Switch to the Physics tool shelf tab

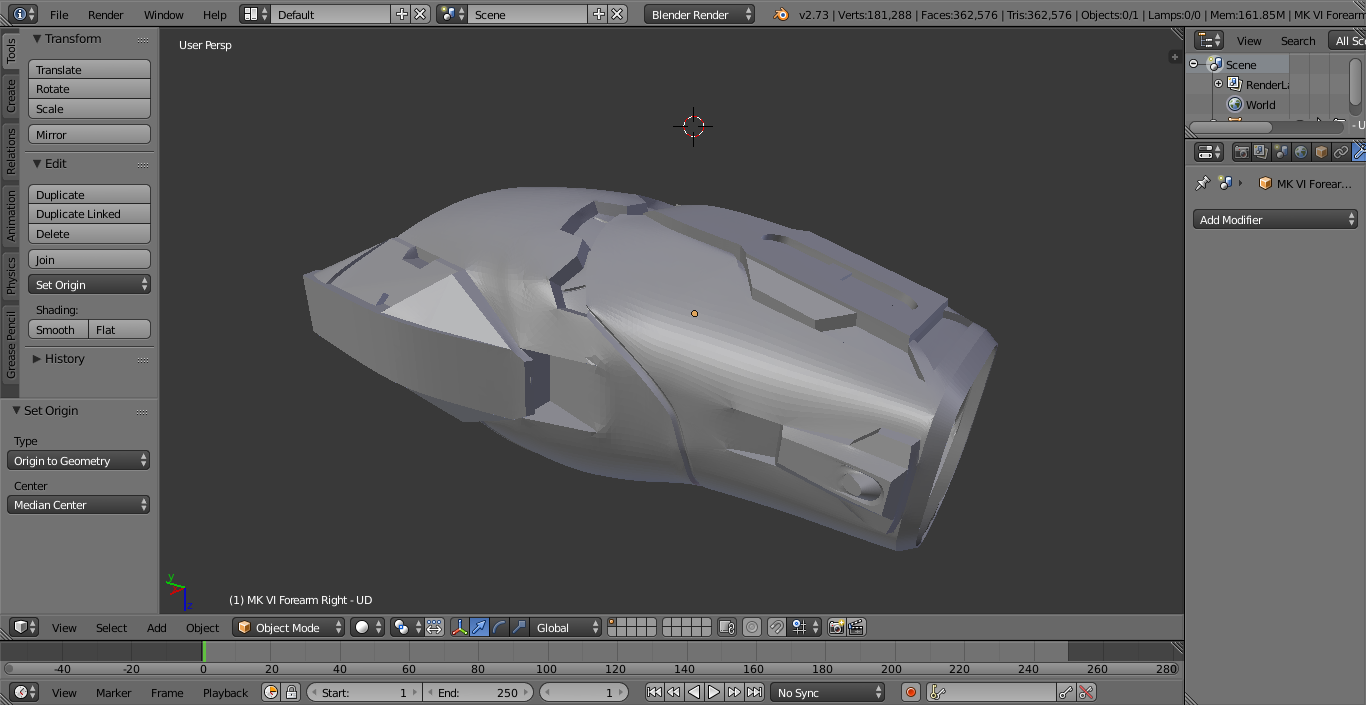(11, 275)
